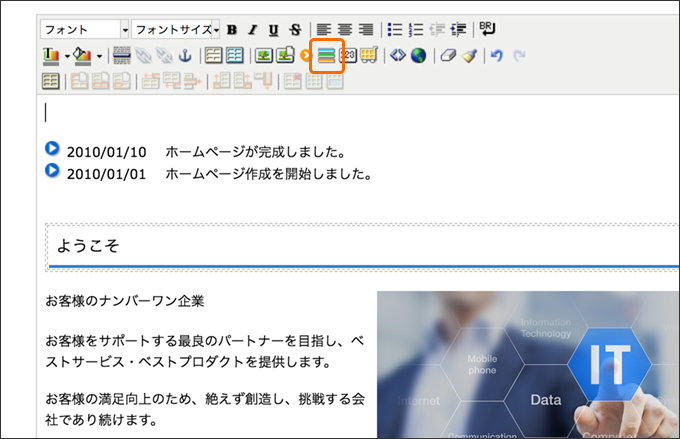Click the beige table layout icon

click(213, 56)
